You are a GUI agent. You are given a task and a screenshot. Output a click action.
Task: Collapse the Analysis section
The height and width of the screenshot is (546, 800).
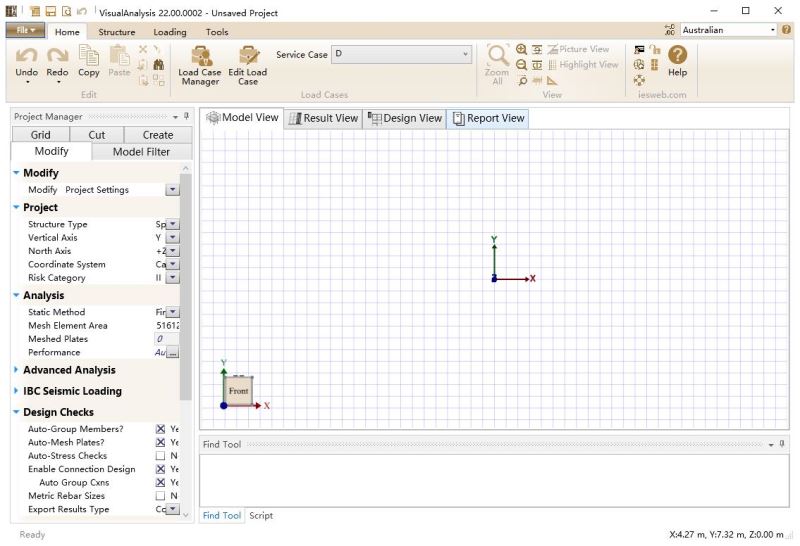(16, 295)
